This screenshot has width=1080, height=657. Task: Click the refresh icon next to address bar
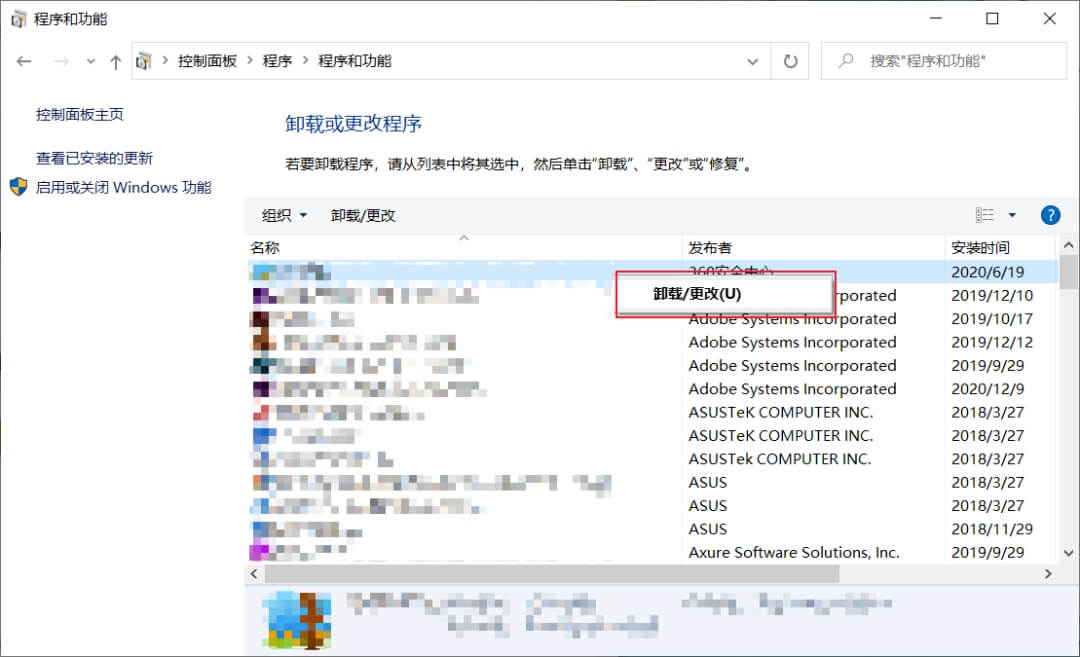pyautogui.click(x=789, y=61)
